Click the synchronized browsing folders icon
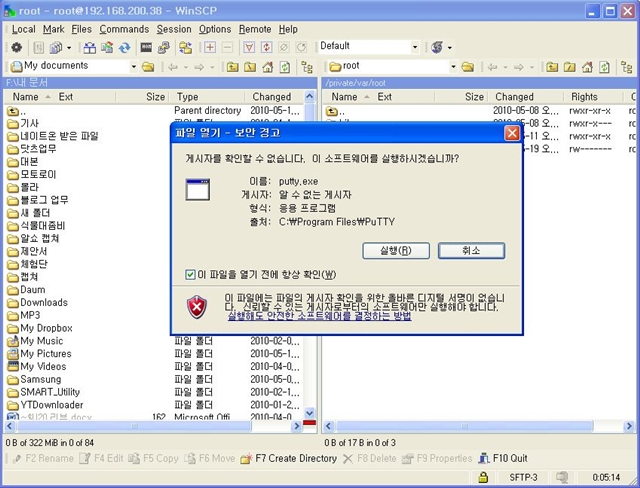This screenshot has height=488, width=640. 185,47
